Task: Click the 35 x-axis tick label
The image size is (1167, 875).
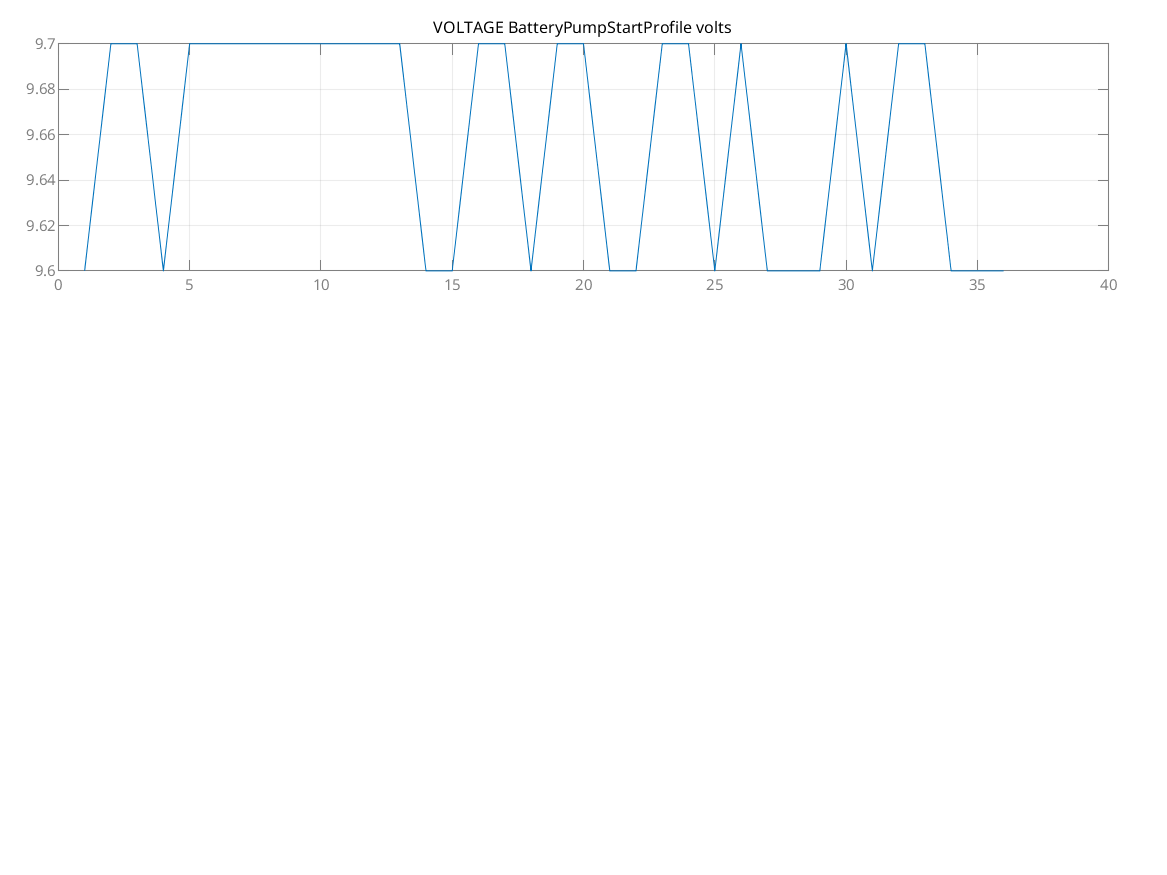Action: tap(977, 285)
